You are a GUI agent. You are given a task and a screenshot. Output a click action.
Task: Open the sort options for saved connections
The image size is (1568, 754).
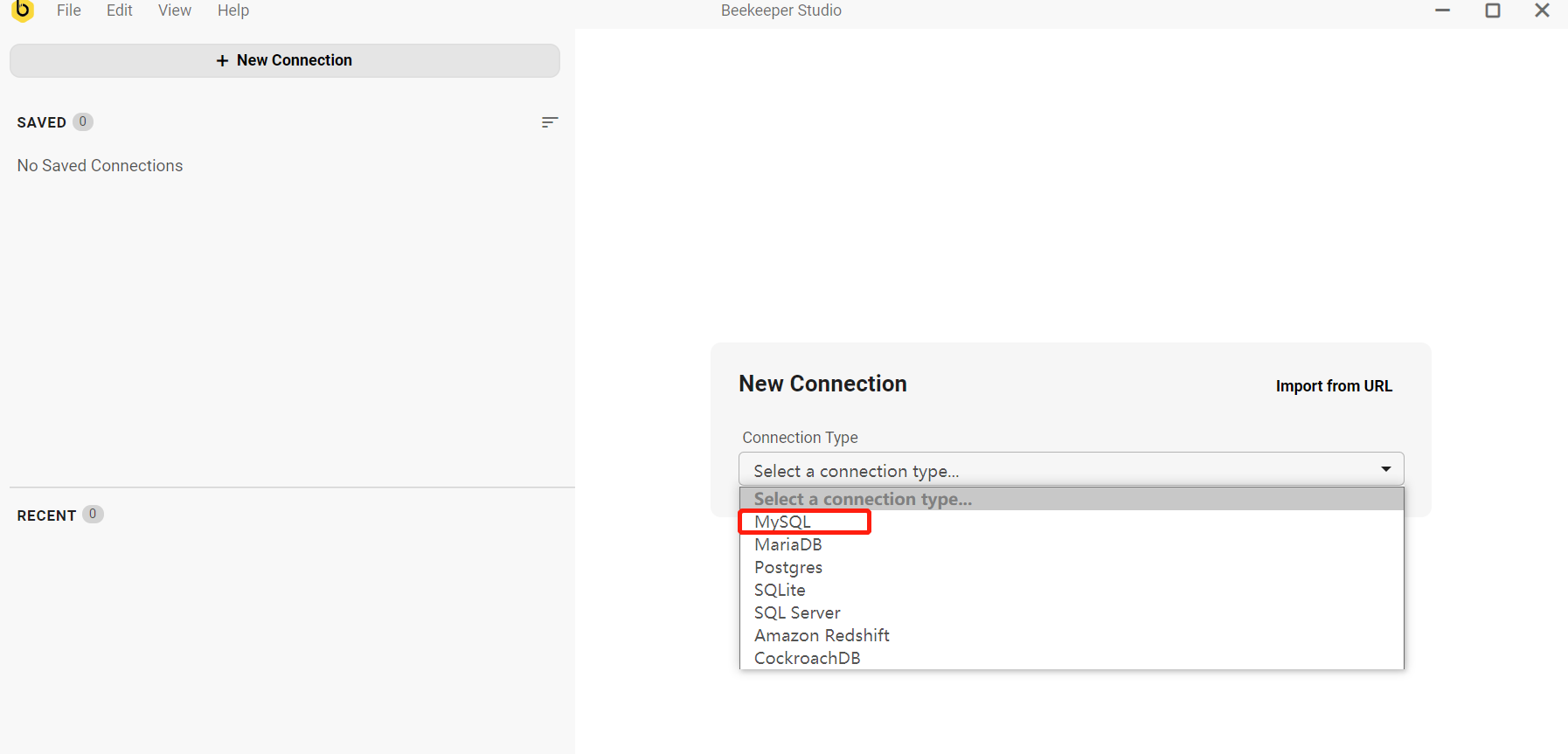(550, 122)
